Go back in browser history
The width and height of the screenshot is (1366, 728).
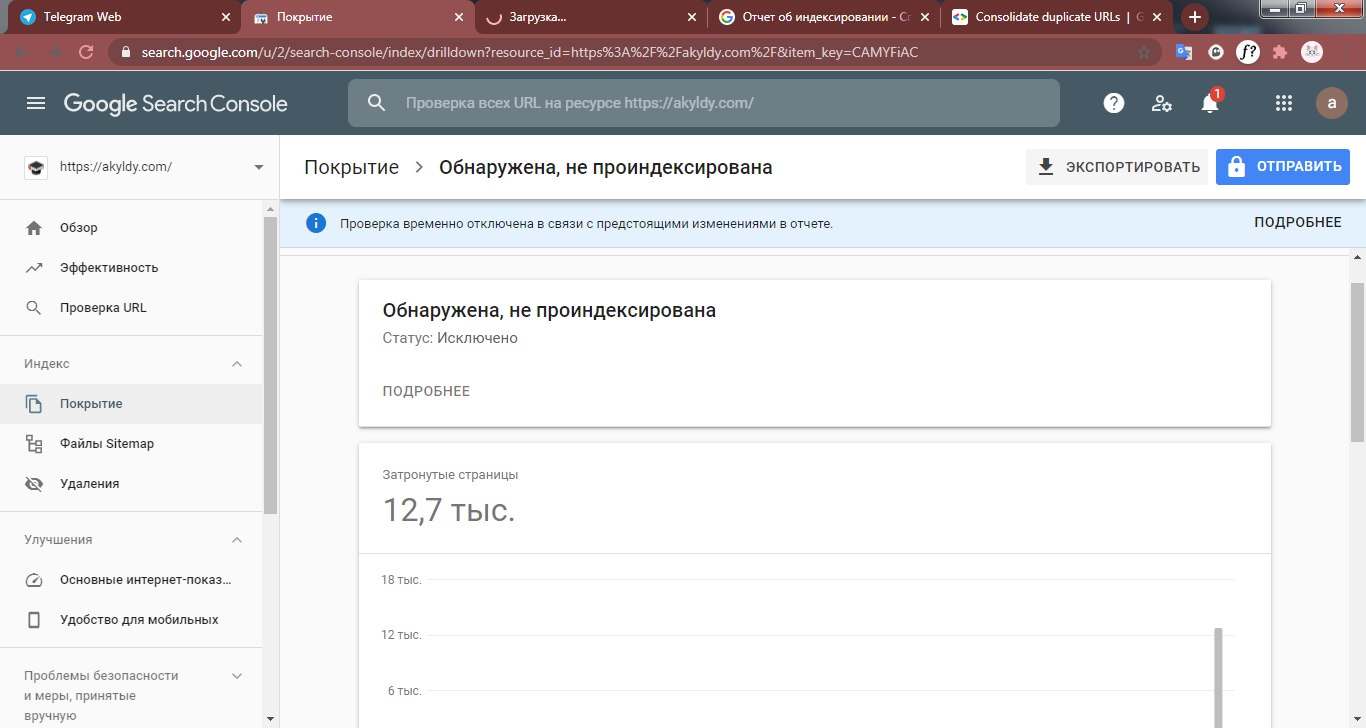coord(22,52)
